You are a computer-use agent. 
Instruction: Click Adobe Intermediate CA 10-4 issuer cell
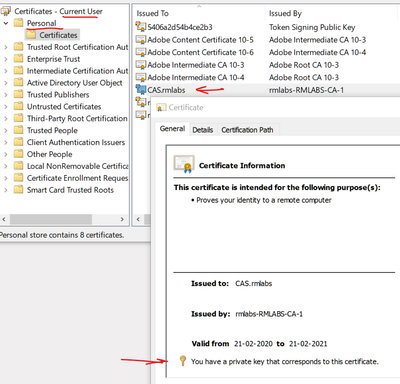317,52
